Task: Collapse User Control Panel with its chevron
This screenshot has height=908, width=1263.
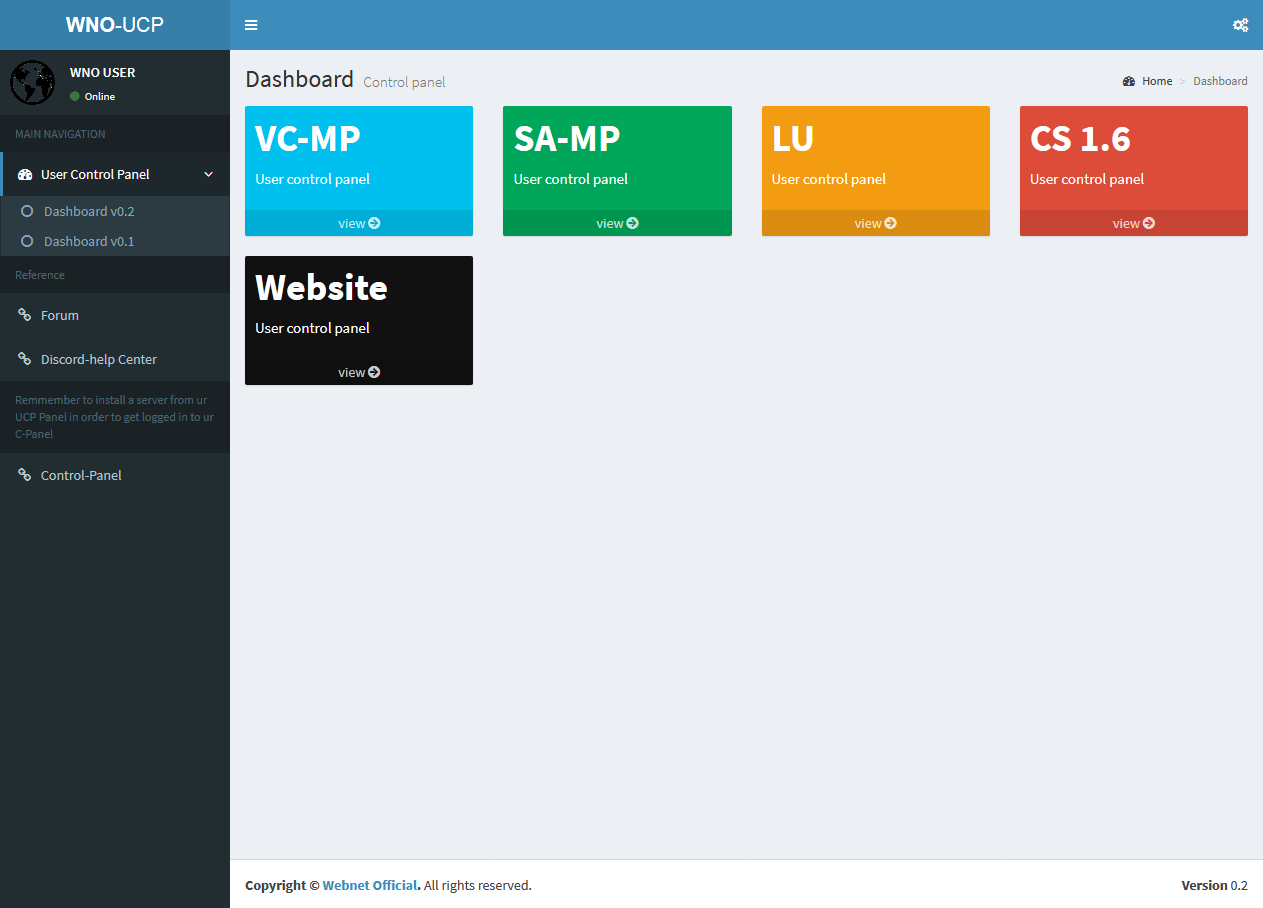Action: (209, 174)
